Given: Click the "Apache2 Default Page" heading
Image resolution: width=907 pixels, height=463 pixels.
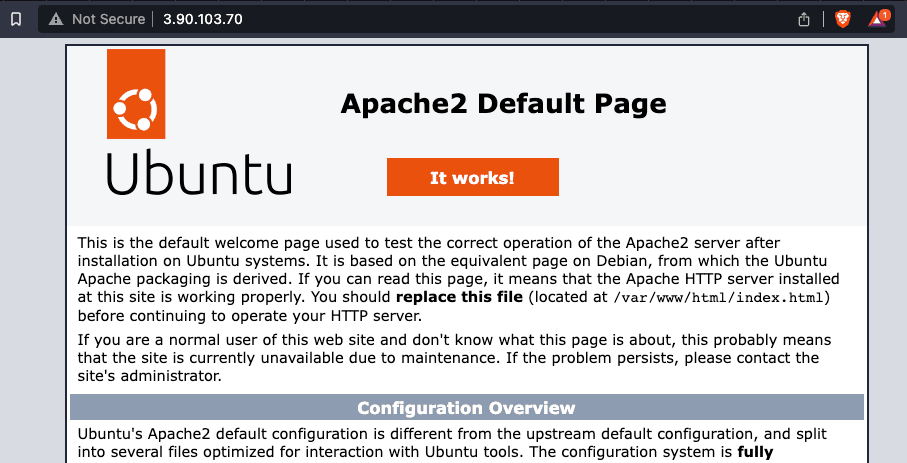Looking at the screenshot, I should pyautogui.click(x=503, y=104).
